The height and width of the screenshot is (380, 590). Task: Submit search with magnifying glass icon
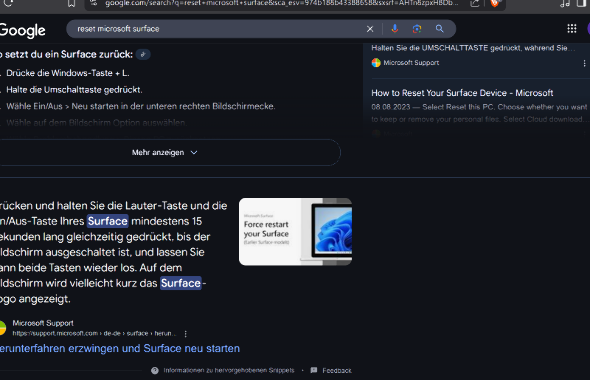click(x=439, y=29)
